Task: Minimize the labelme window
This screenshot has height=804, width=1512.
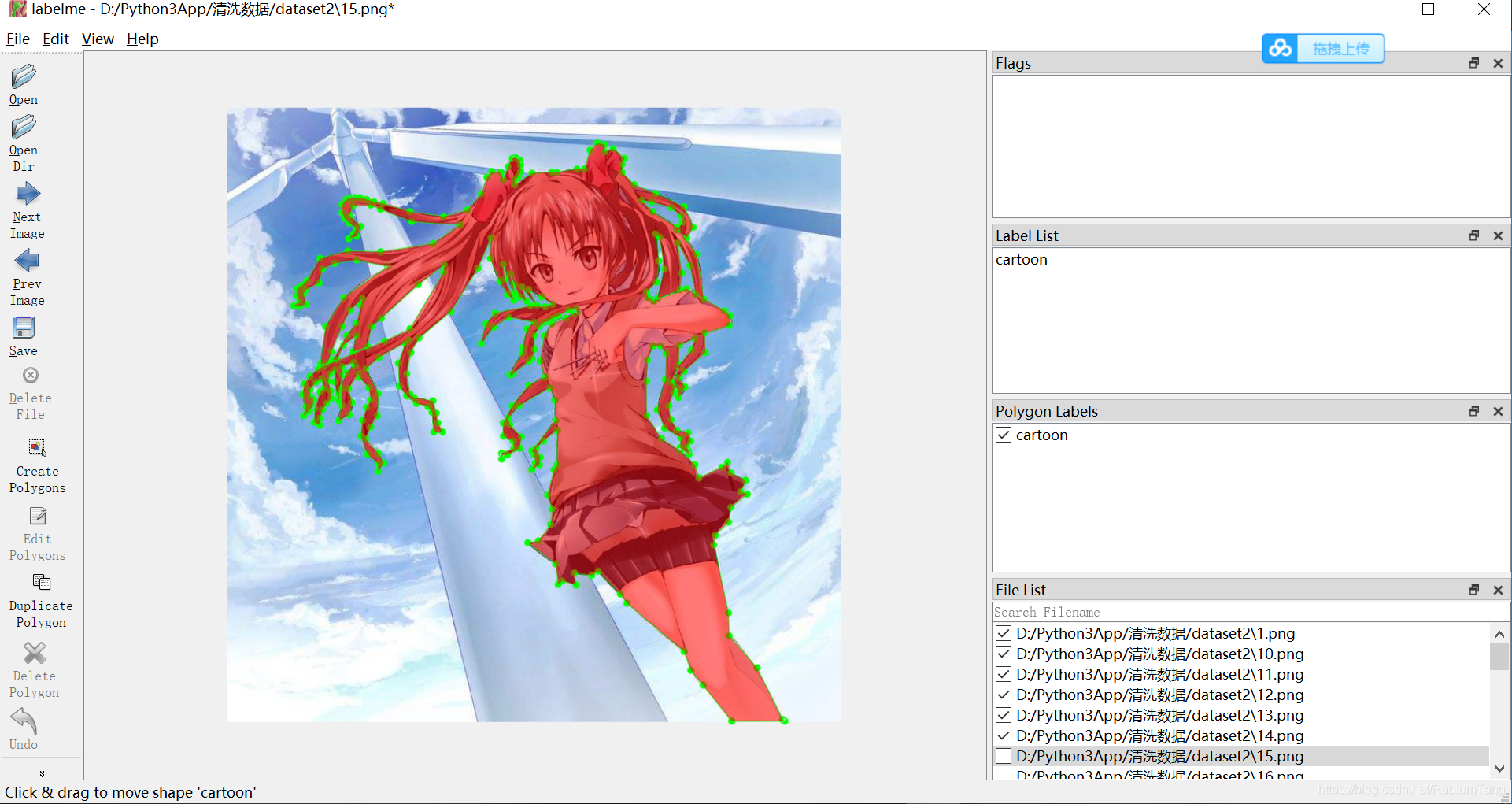Action: click(1374, 9)
